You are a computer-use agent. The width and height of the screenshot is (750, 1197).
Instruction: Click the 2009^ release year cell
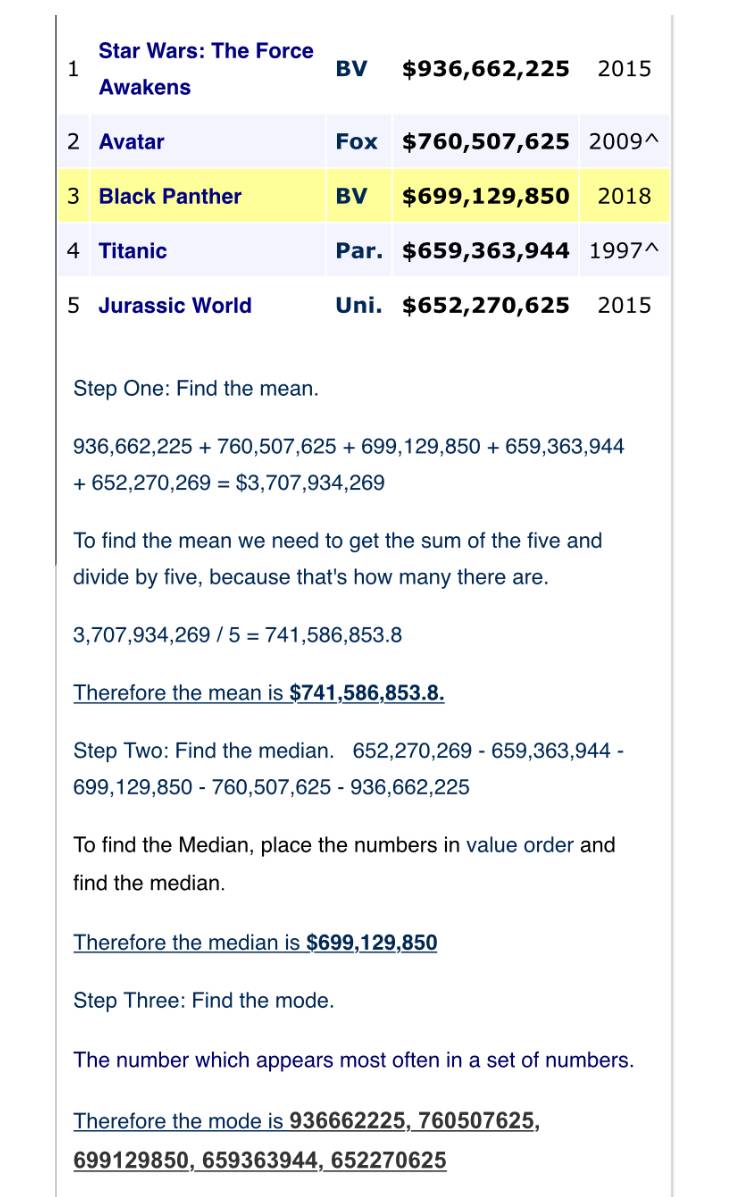point(624,142)
